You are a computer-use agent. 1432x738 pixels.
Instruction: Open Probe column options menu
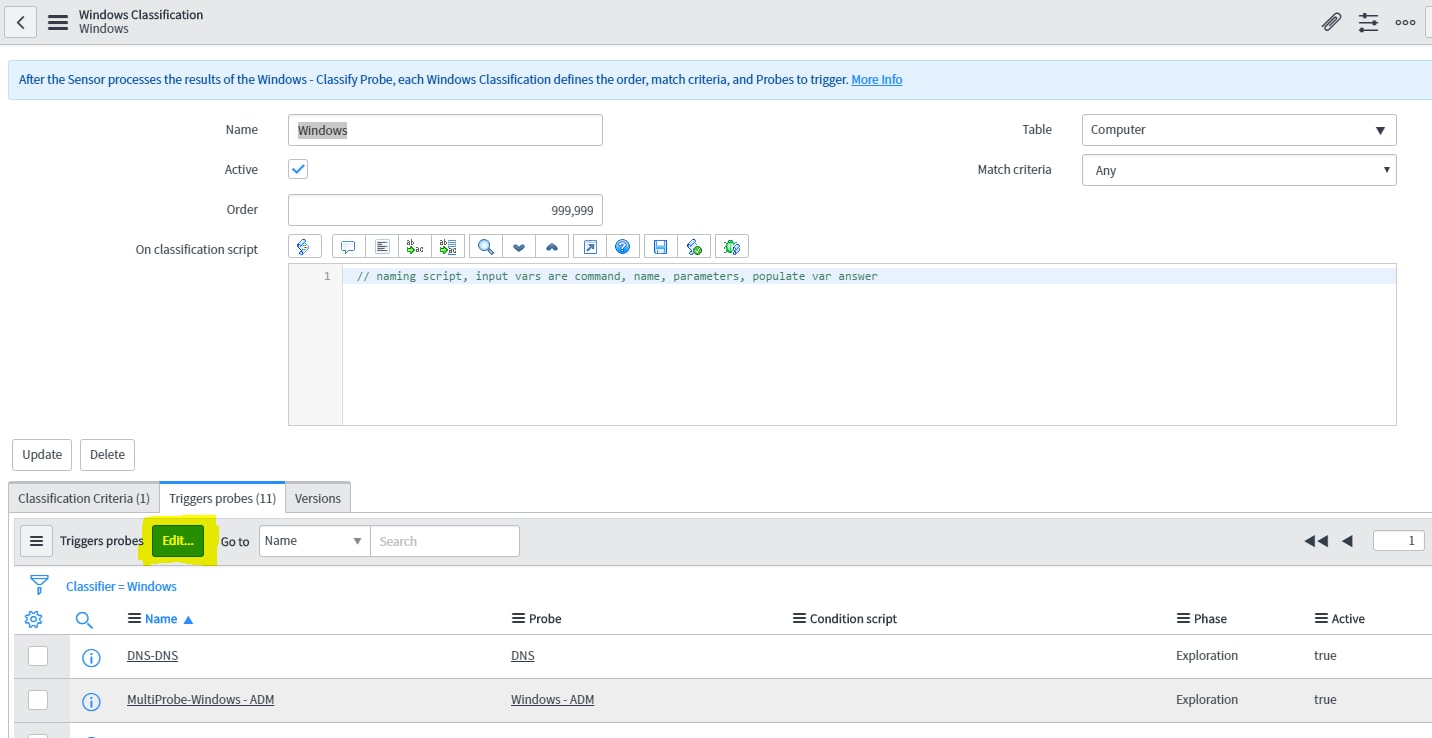point(518,619)
